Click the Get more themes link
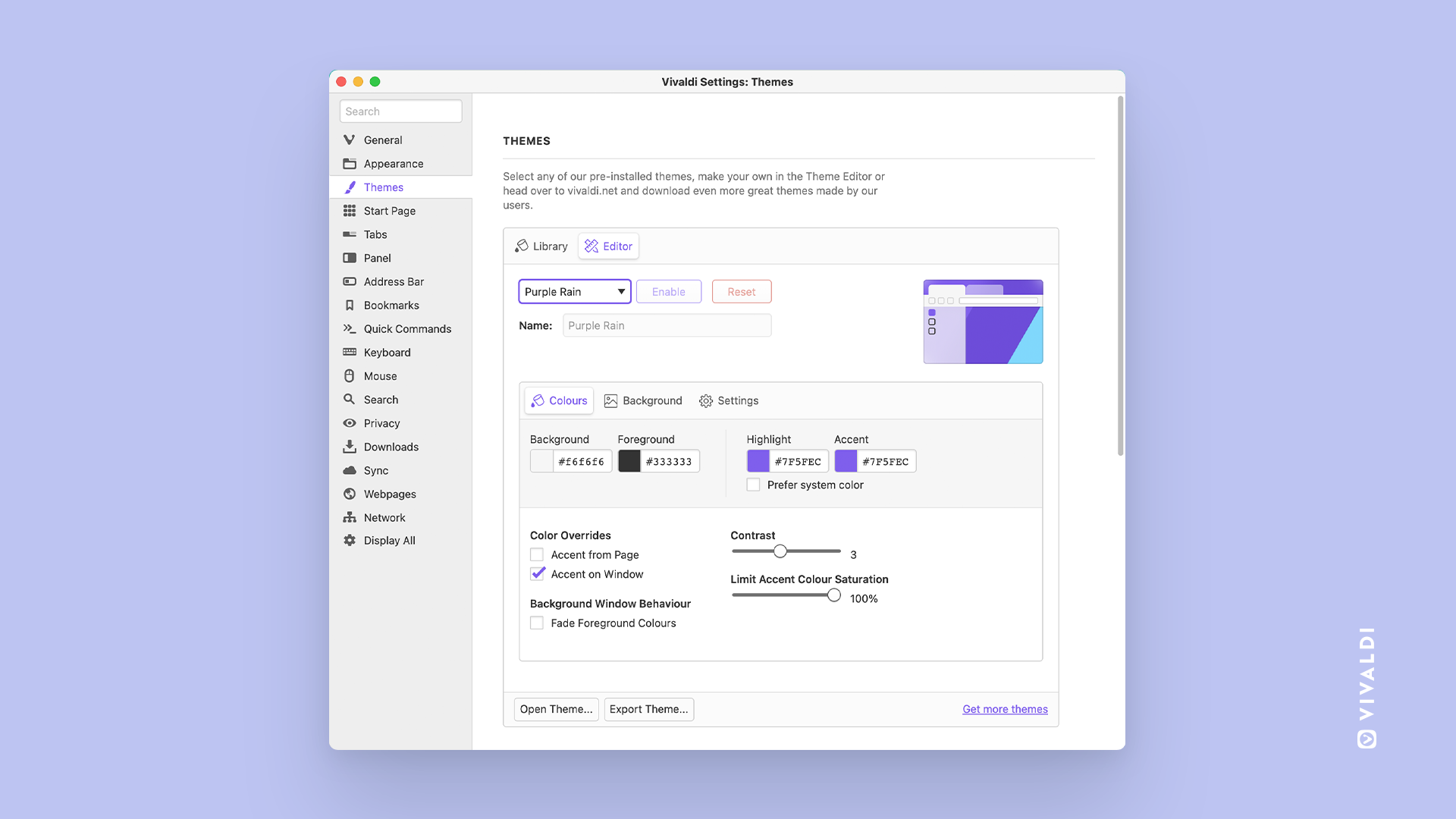Viewport: 1456px width, 819px height. [1005, 709]
